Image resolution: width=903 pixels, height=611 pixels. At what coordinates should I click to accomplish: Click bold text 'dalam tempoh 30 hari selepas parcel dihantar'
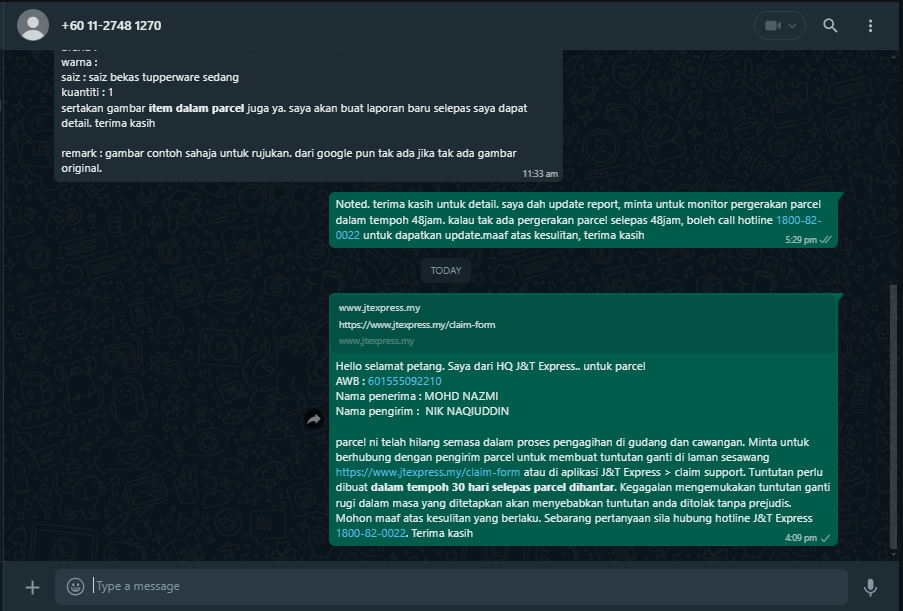pos(494,487)
